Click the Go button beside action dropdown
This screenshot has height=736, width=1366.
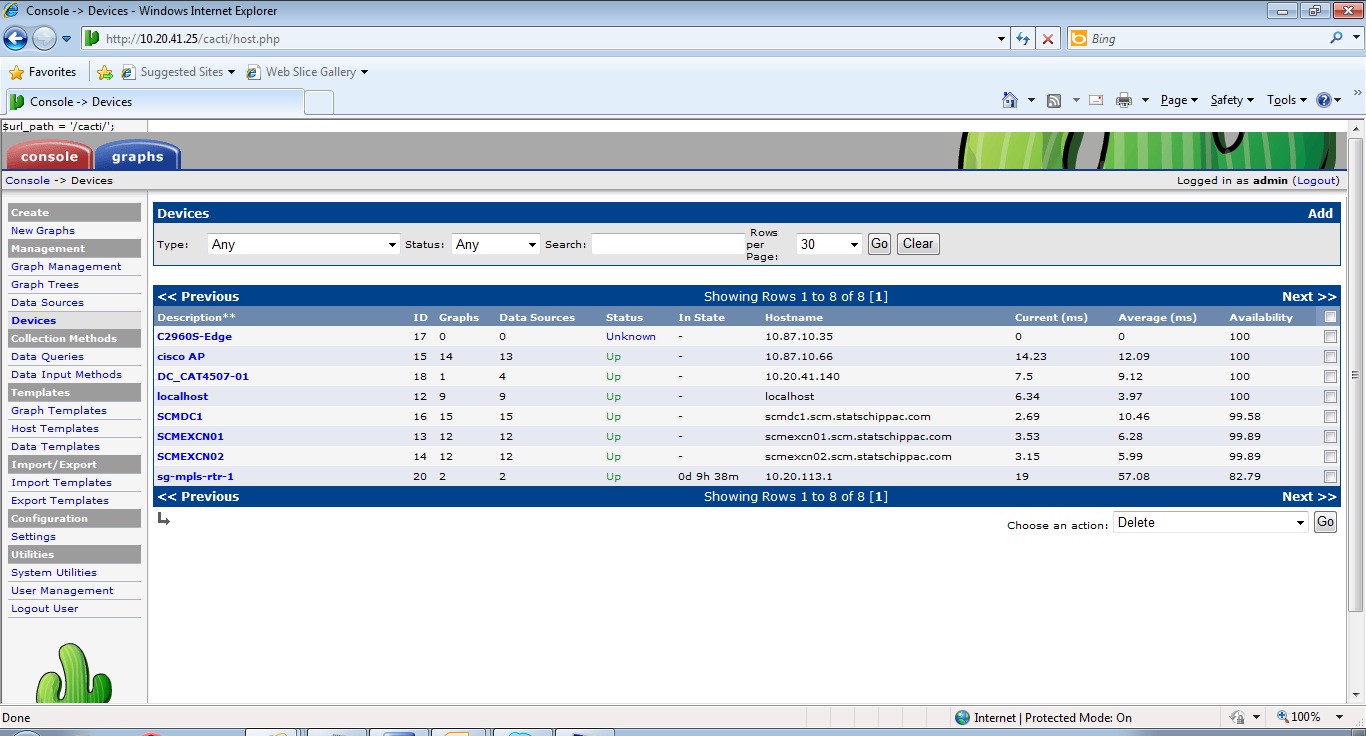coord(1325,522)
